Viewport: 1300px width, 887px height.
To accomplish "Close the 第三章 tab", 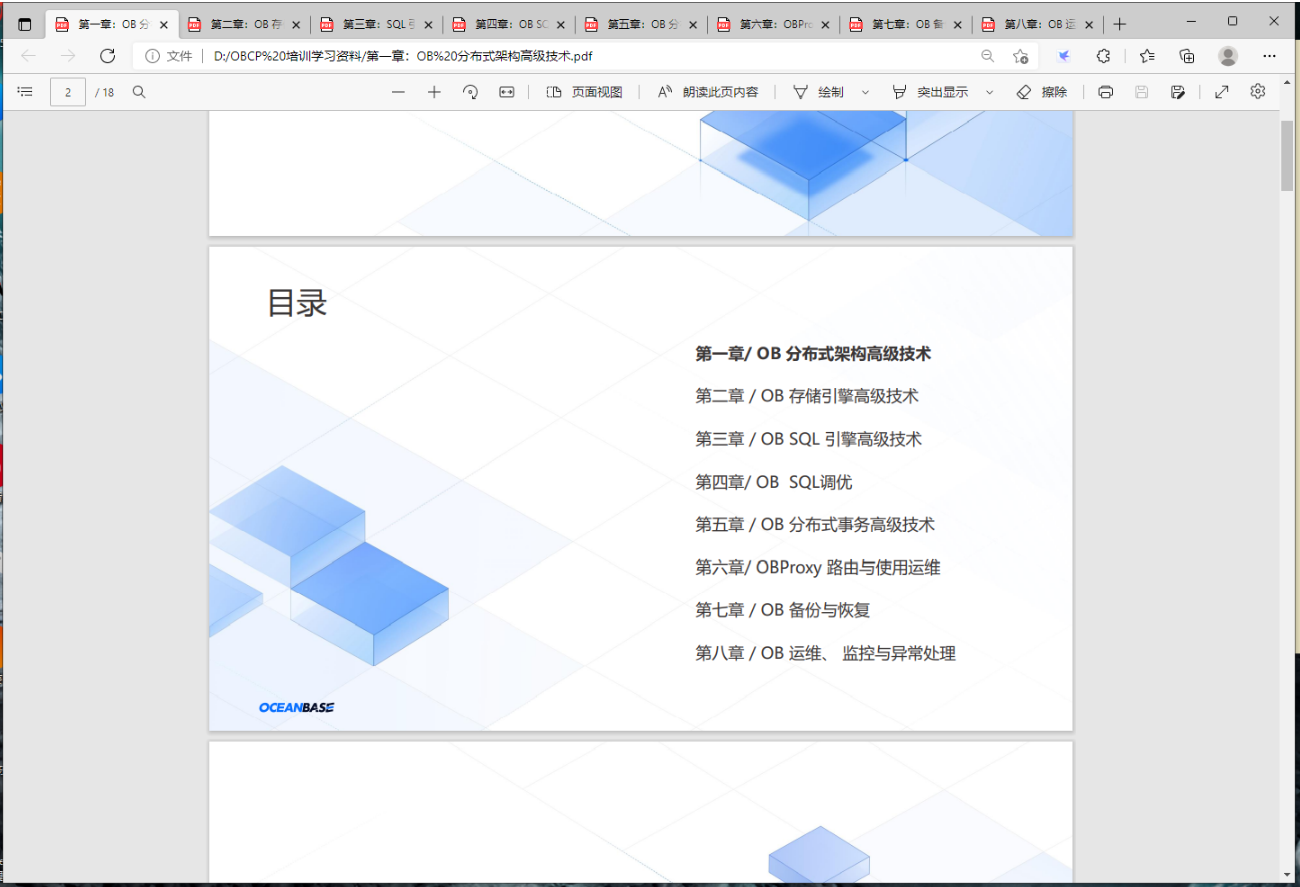I will [428, 25].
